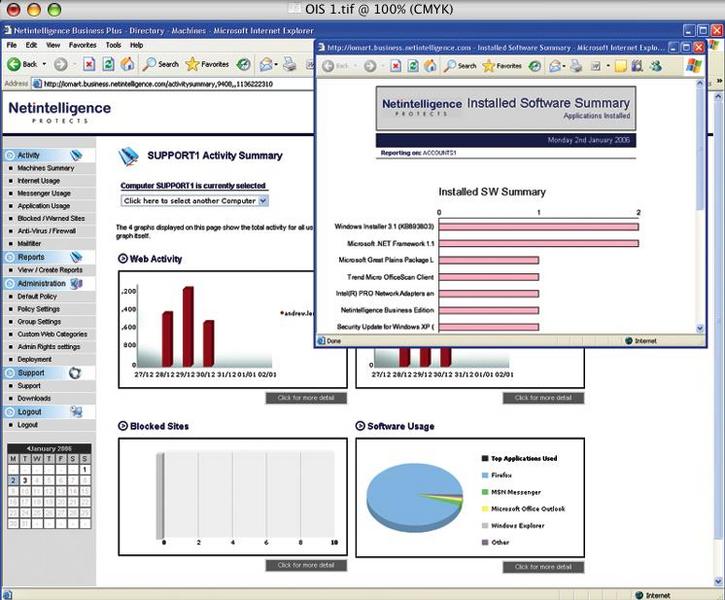The height and width of the screenshot is (600, 725).
Task: Refresh the Installed Software Summary popup
Action: point(413,66)
